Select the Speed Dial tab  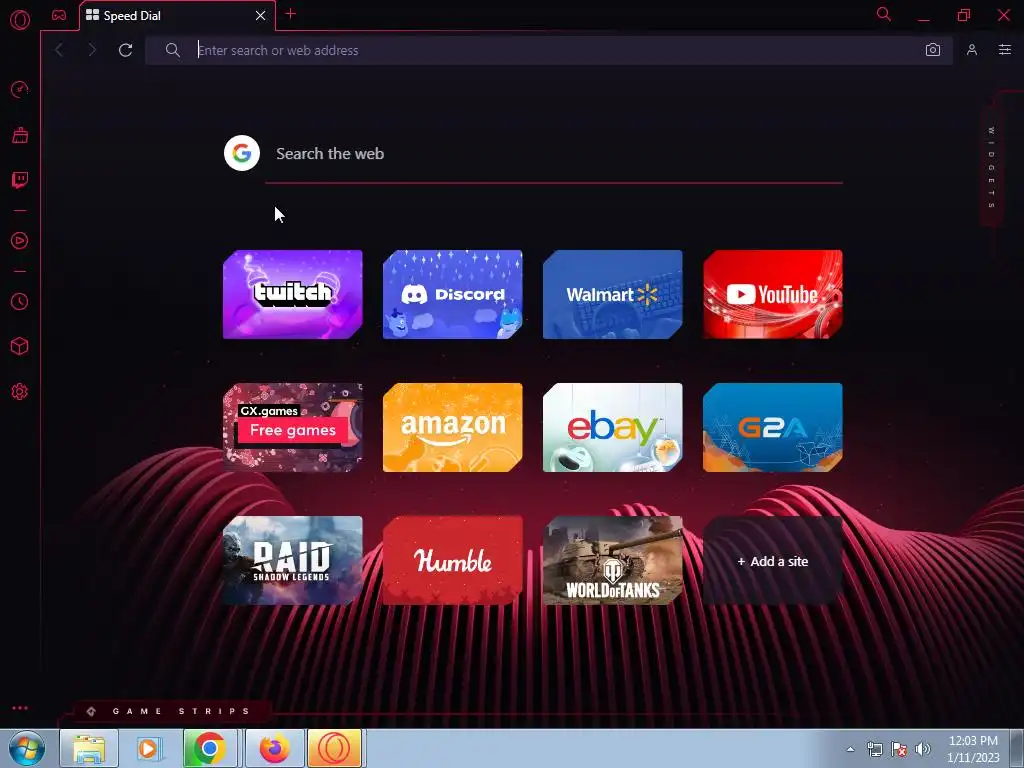177,16
